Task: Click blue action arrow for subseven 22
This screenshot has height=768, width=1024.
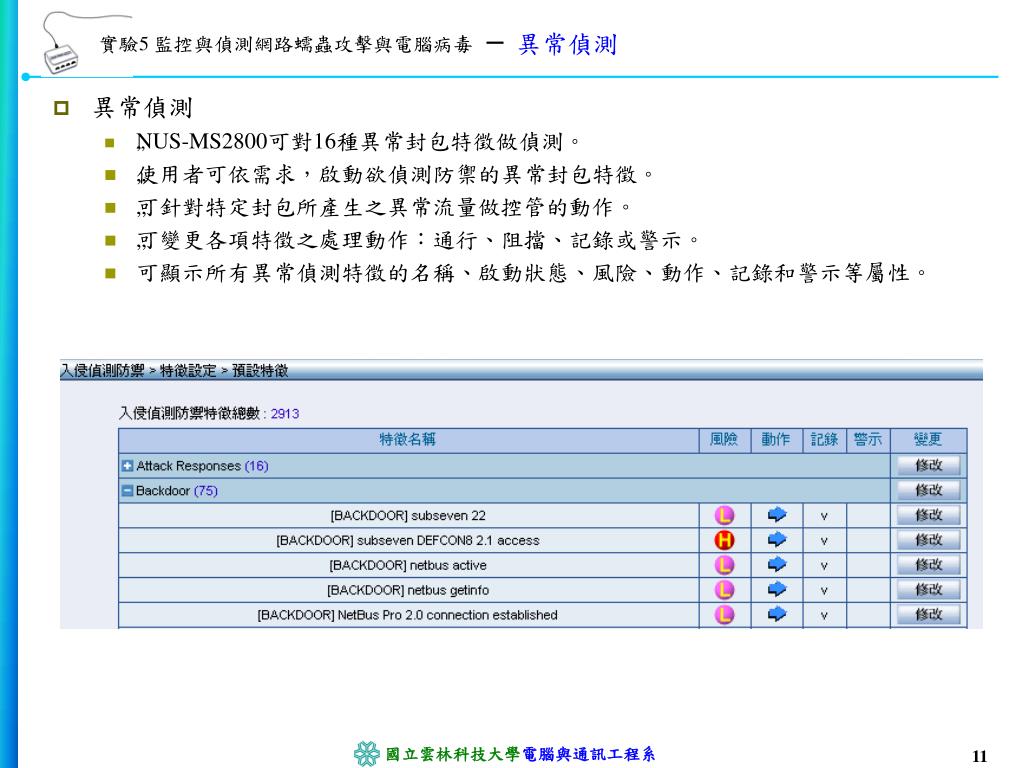Action: coord(776,515)
